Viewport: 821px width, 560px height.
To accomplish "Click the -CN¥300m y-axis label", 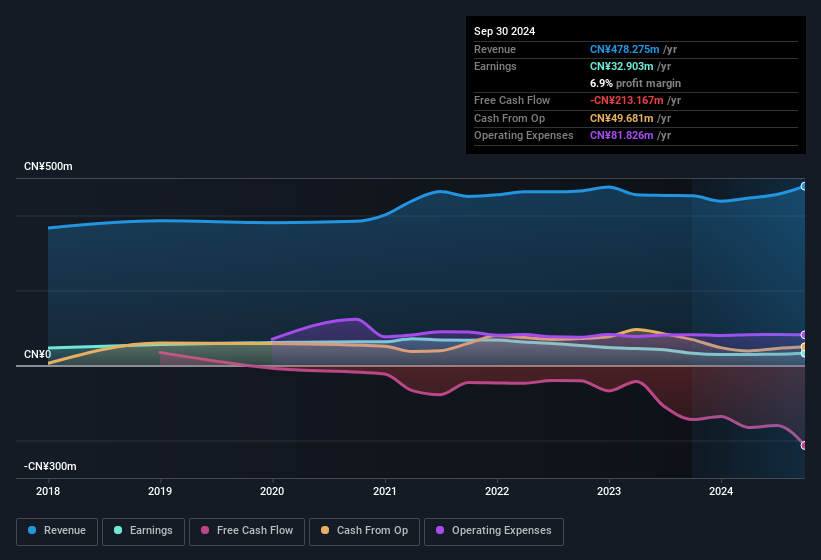I will (x=50, y=466).
